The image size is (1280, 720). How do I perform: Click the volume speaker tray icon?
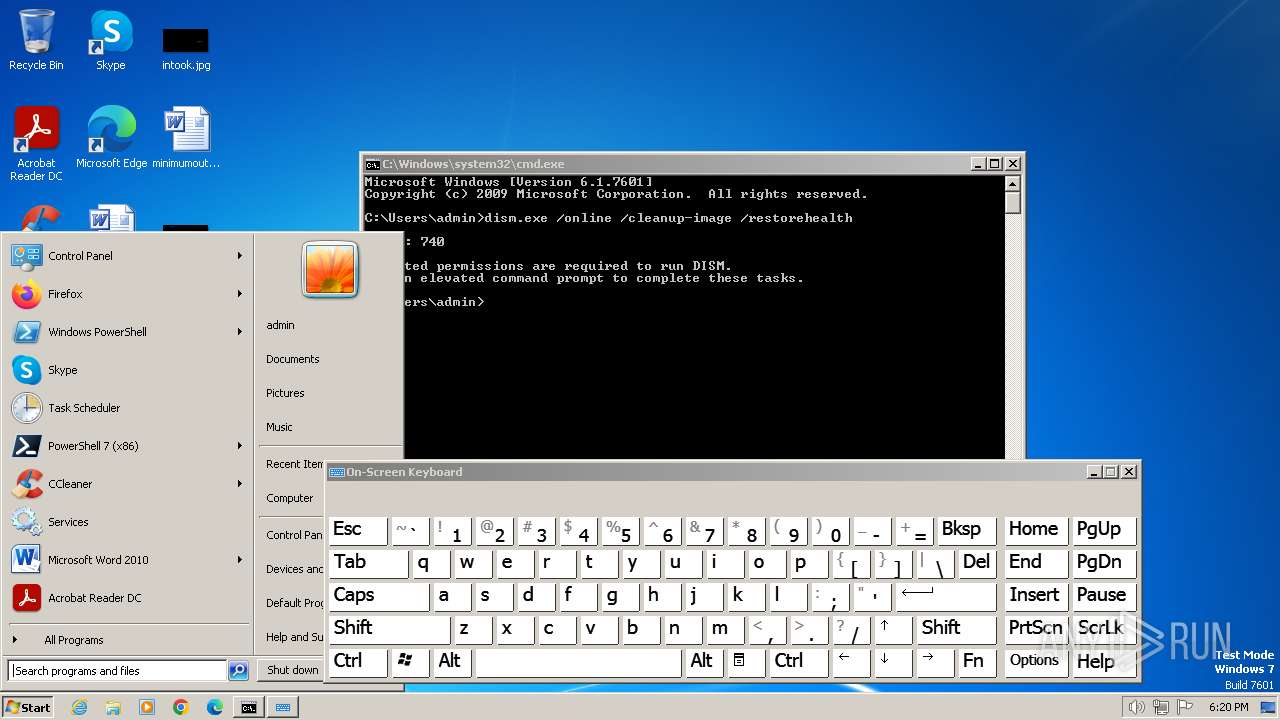[1136, 707]
